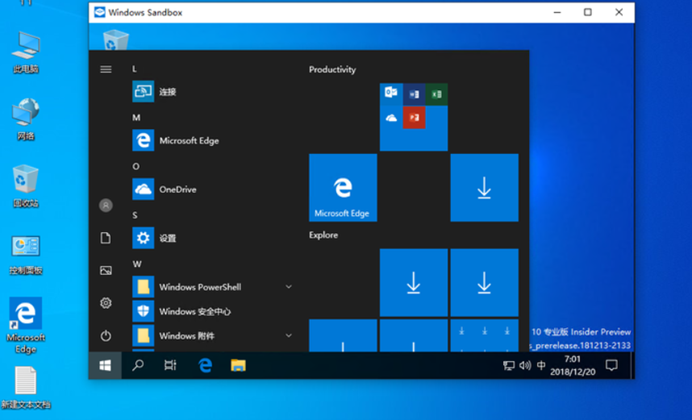Click the letter O header in app list
692x420 pixels.
pos(136,166)
